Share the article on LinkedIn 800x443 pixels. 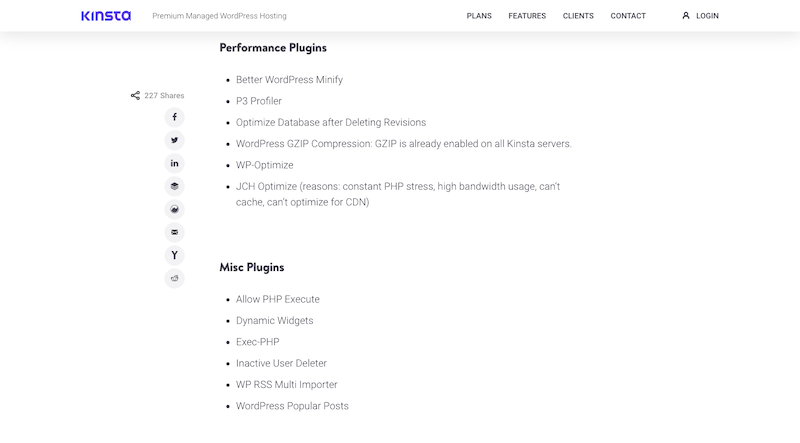(x=174, y=163)
